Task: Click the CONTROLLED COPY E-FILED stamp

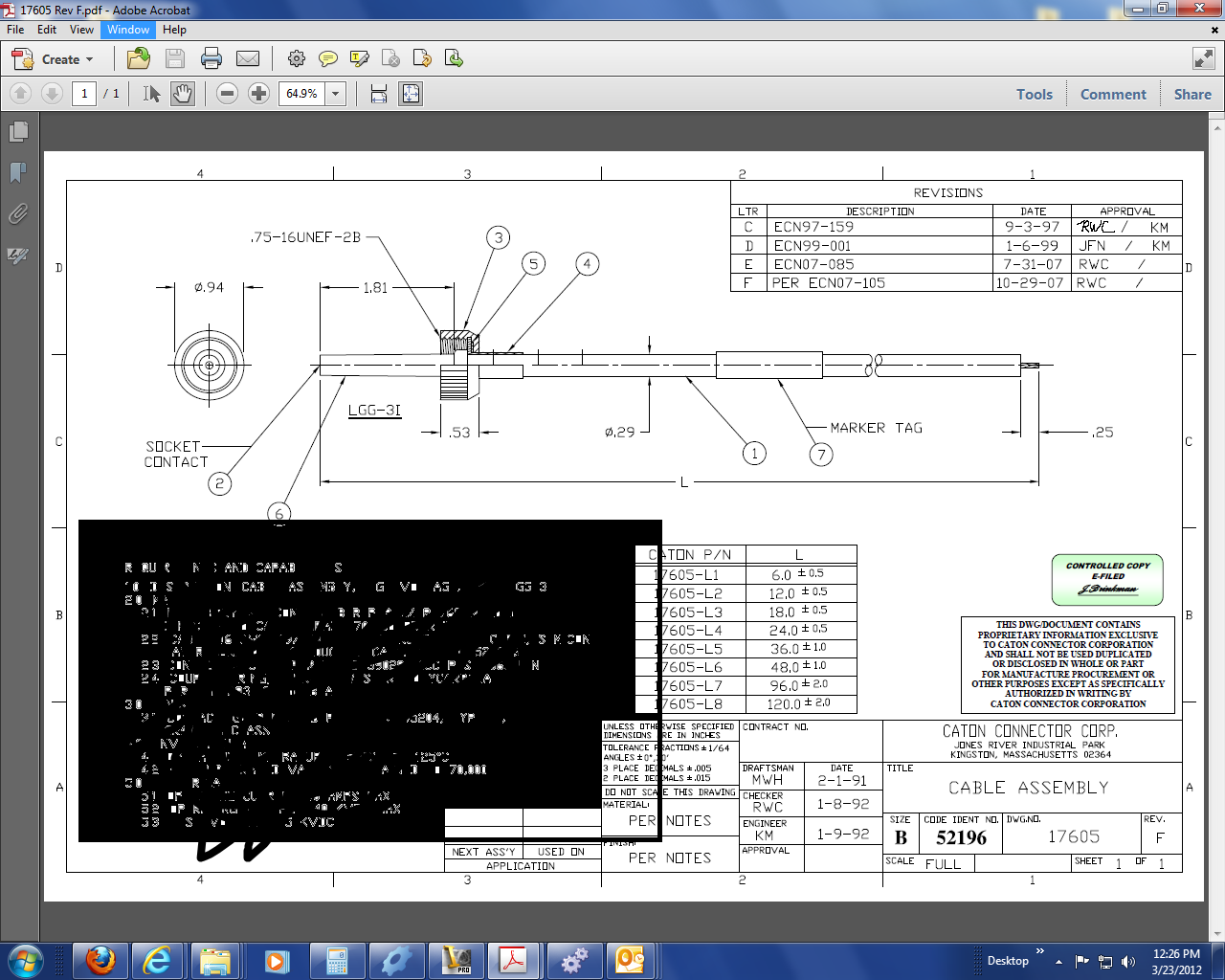Action: (1107, 580)
